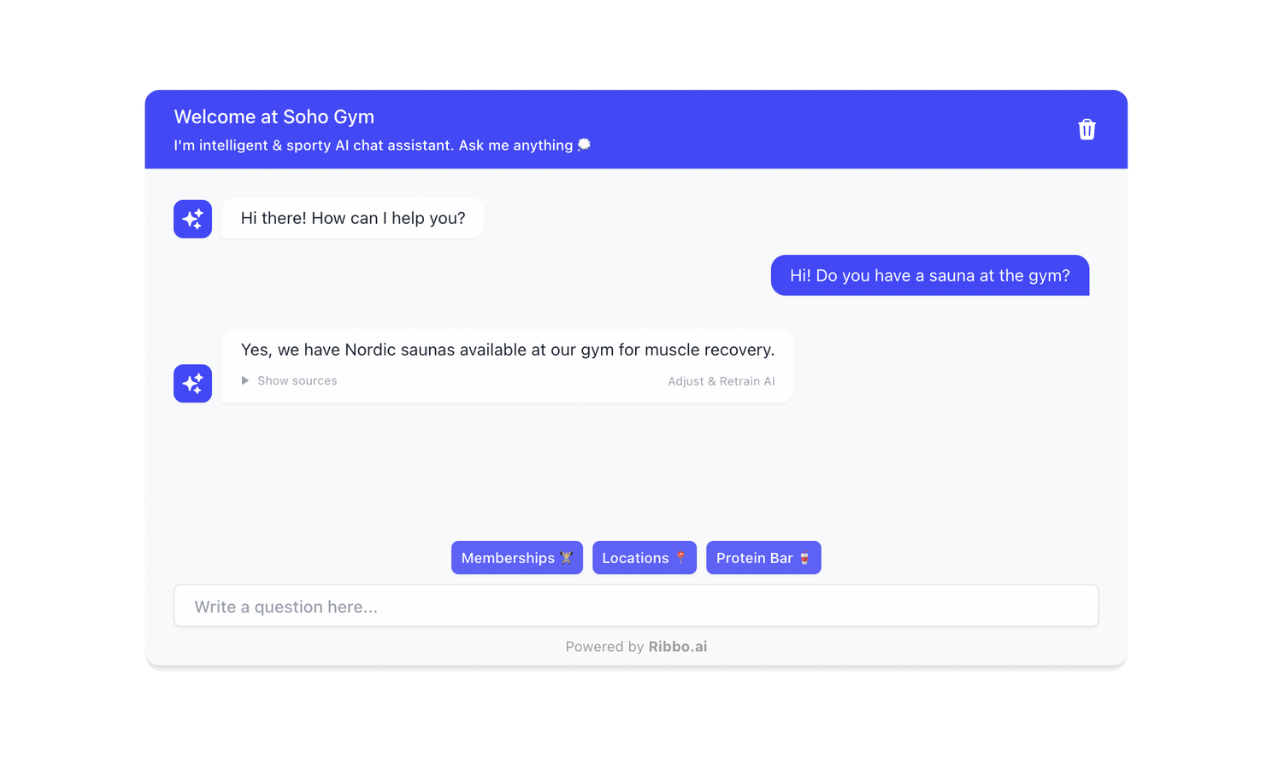
Task: Click the Hi there greeting message bubble
Action: tap(353, 218)
